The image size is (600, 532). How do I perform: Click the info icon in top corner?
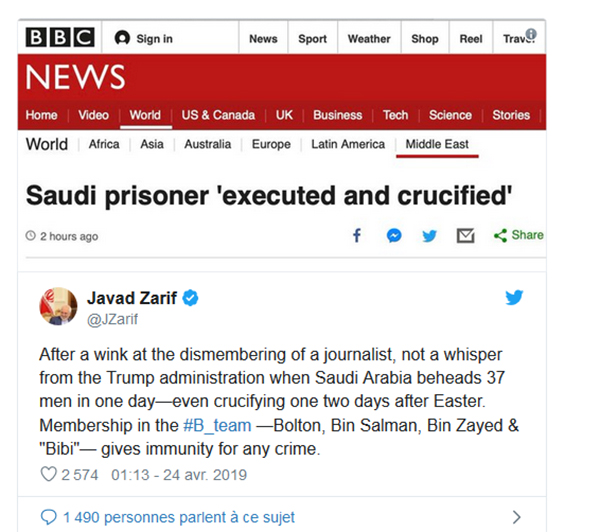(x=531, y=34)
